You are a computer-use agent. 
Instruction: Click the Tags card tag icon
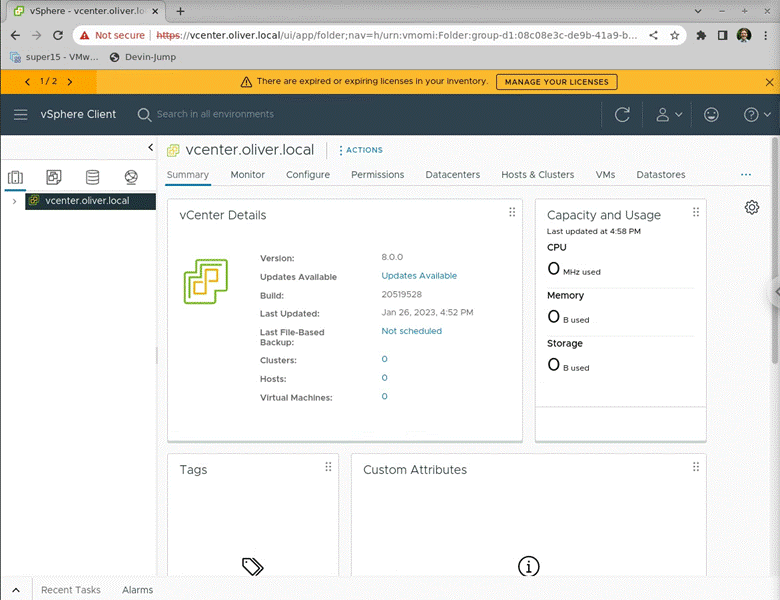coord(253,566)
